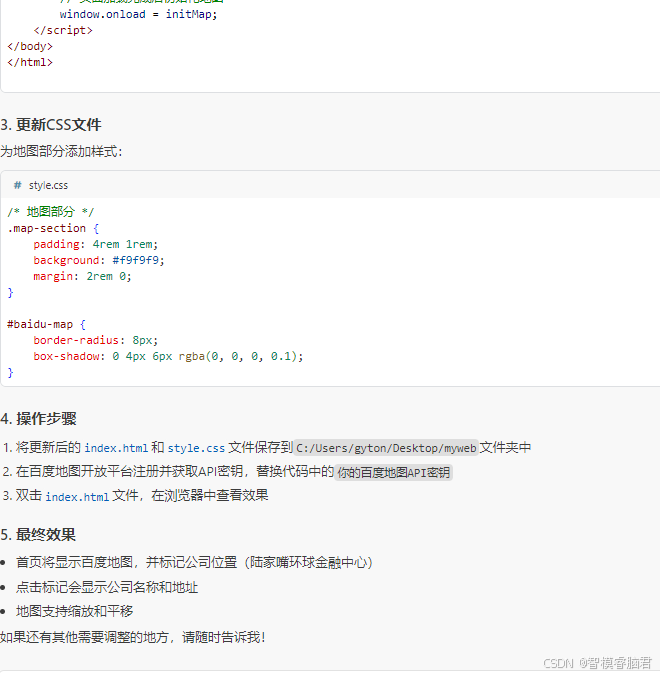Click the line window.onload = initMap;
The height and width of the screenshot is (677, 660).
click(x=138, y=14)
